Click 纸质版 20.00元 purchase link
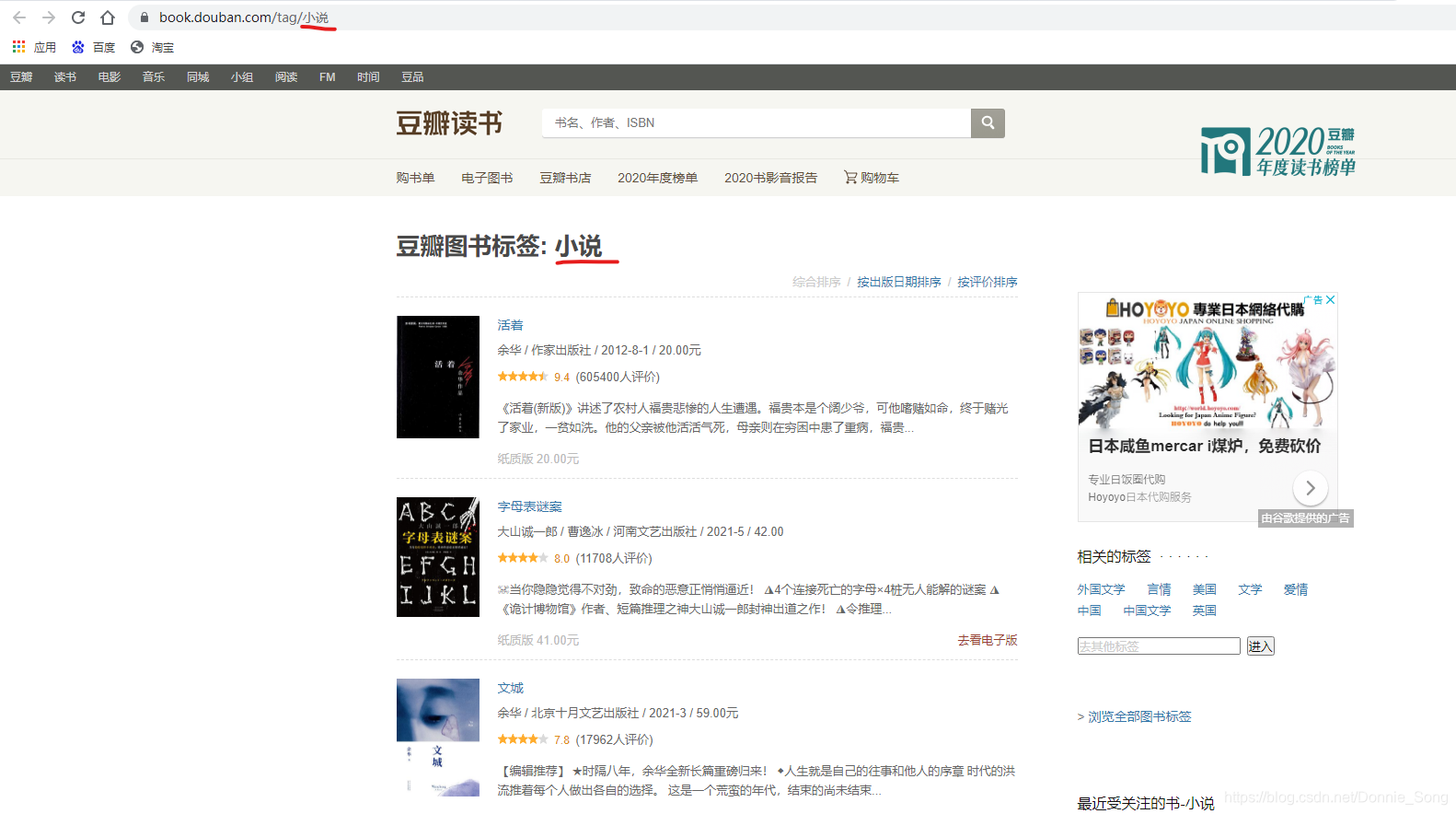 [538, 459]
